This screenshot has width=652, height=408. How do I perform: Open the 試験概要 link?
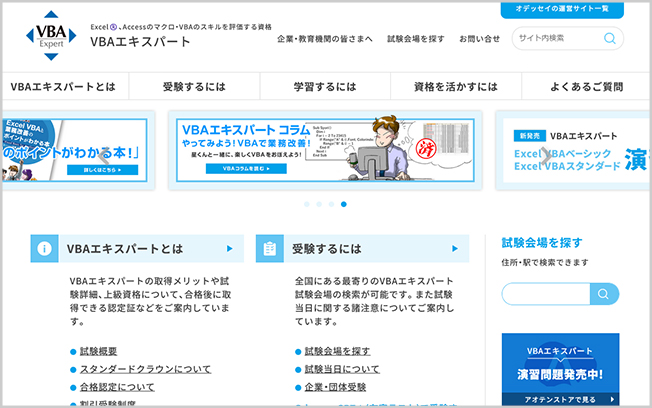coord(99,351)
